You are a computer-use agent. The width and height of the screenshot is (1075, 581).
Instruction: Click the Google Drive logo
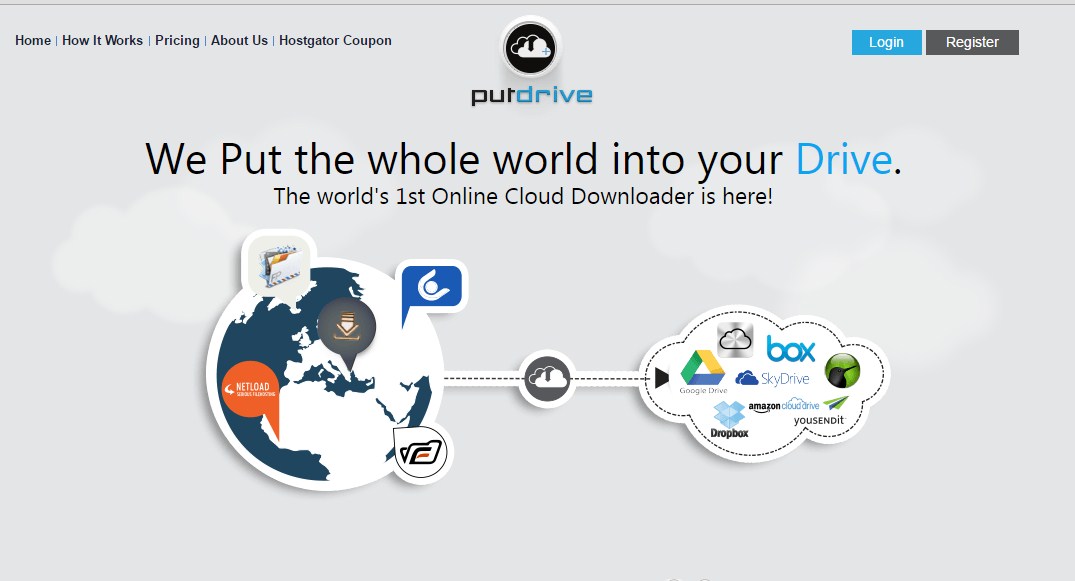[703, 372]
